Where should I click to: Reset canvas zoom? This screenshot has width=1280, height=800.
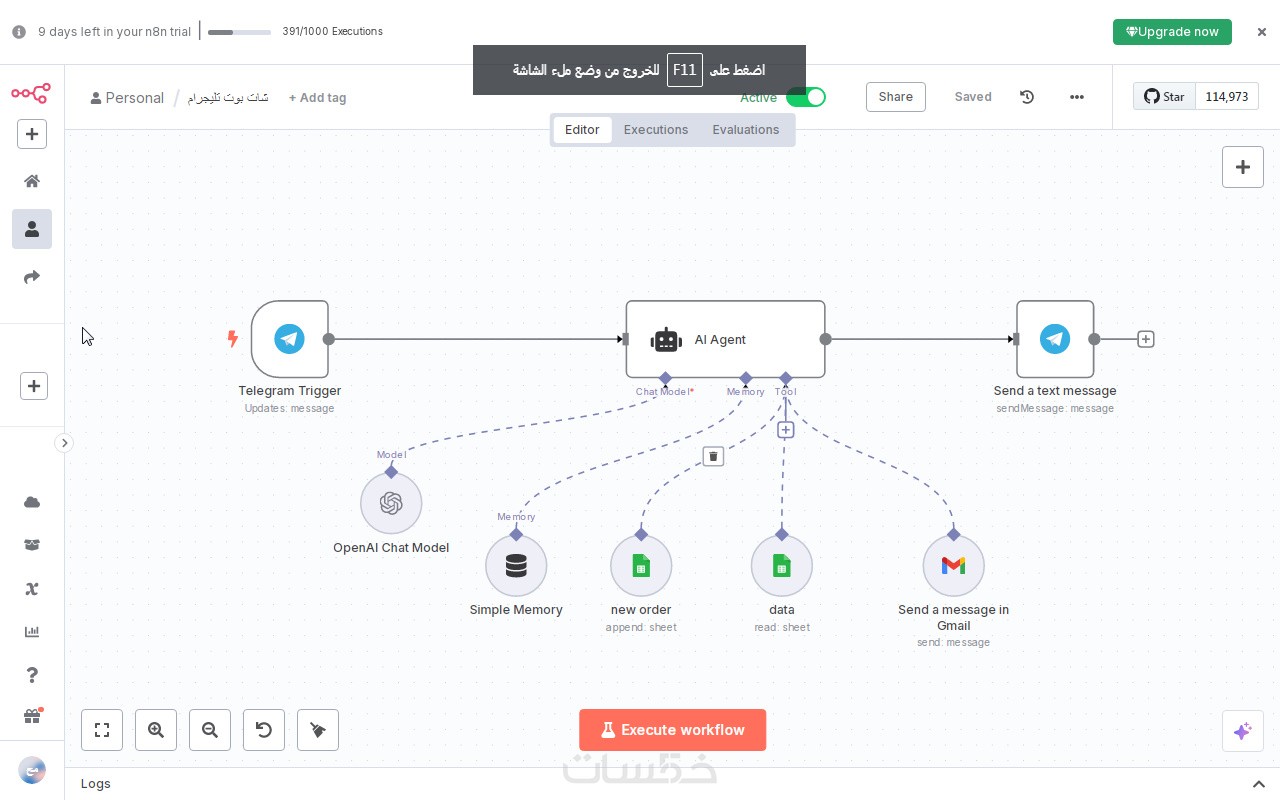point(264,730)
